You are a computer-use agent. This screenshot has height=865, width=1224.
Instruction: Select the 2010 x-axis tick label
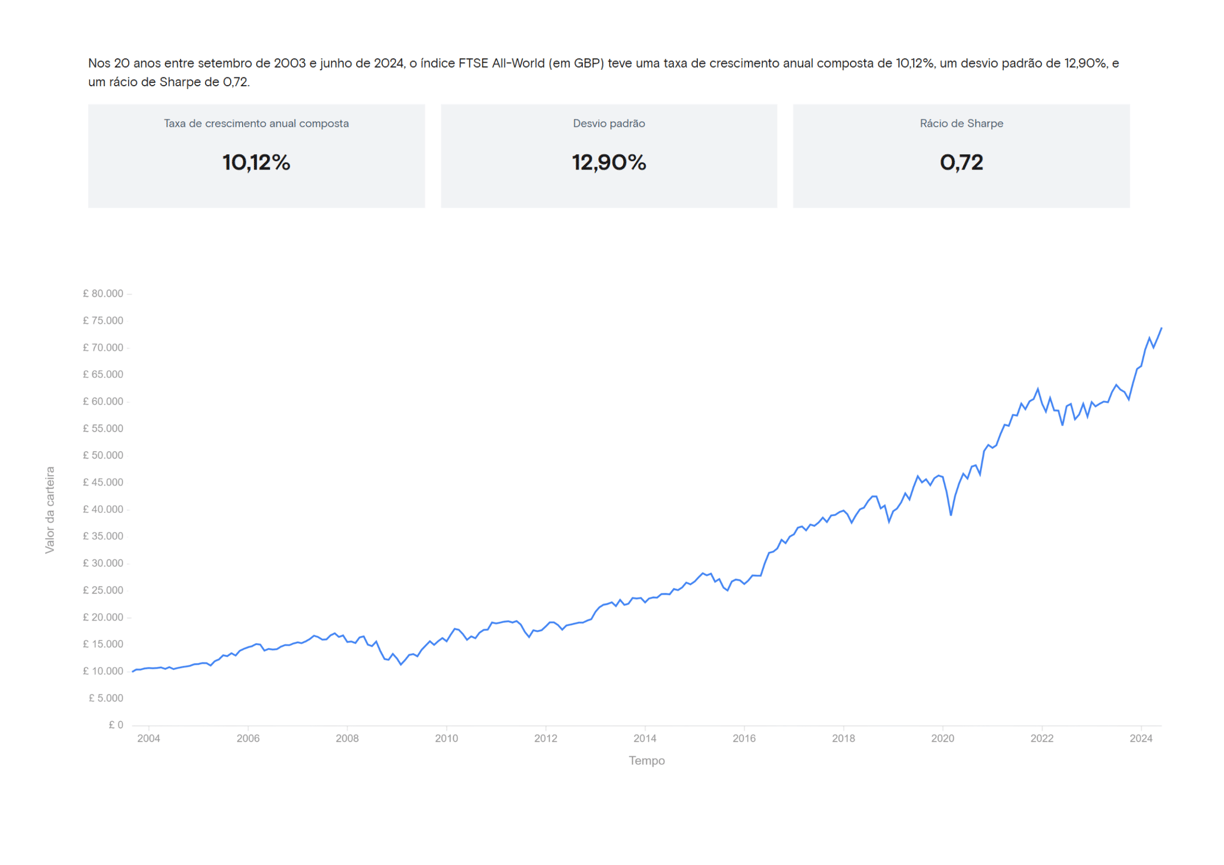446,739
